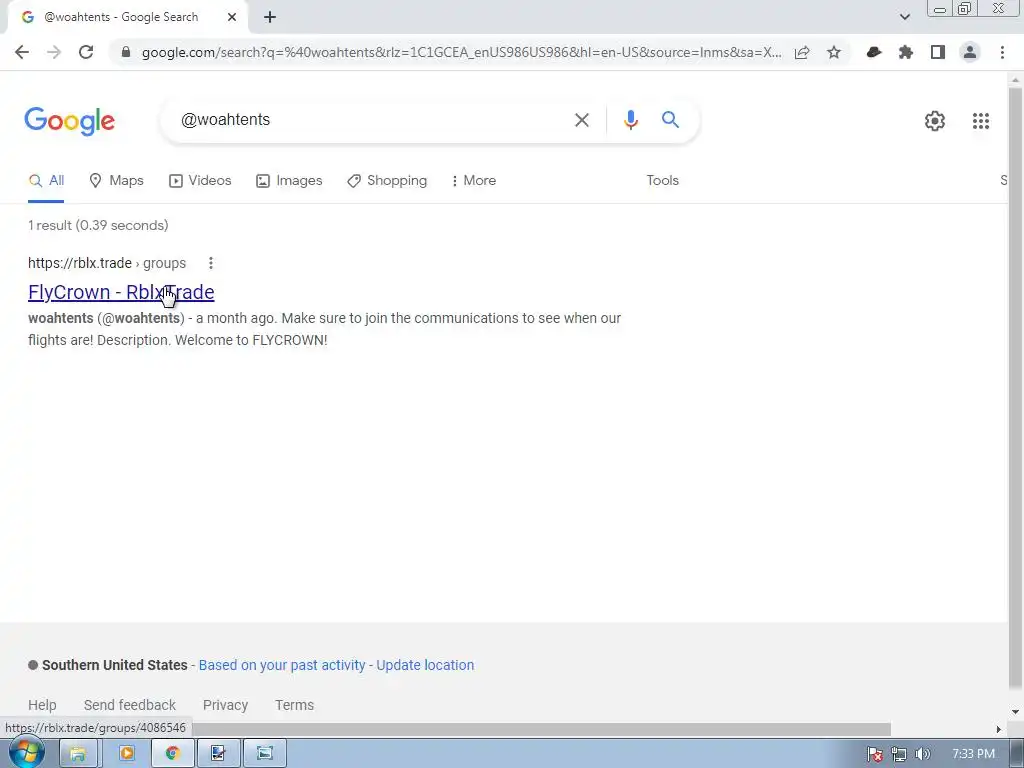The height and width of the screenshot is (768, 1024).
Task: Click the browser forward arrow
Action: click(x=54, y=52)
